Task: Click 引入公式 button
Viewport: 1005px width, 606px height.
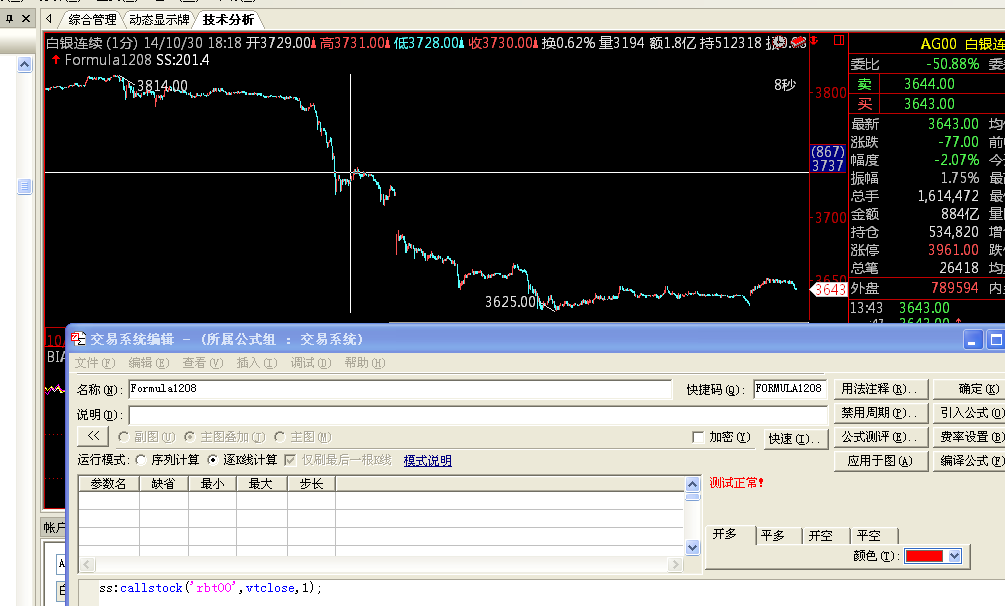Action: click(970, 413)
